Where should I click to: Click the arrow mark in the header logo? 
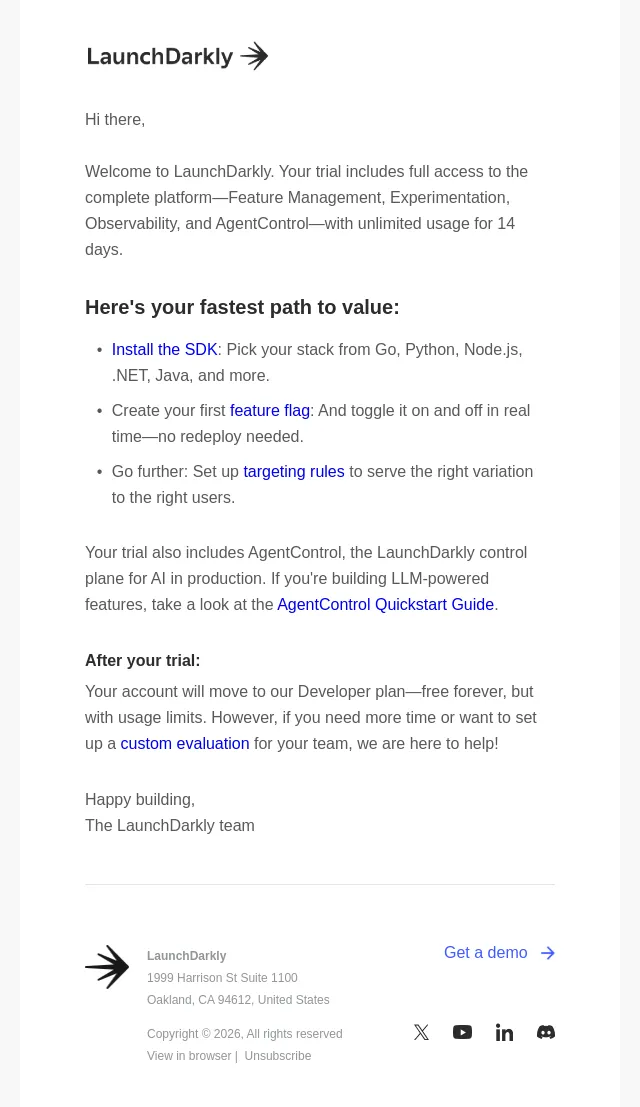coord(254,56)
